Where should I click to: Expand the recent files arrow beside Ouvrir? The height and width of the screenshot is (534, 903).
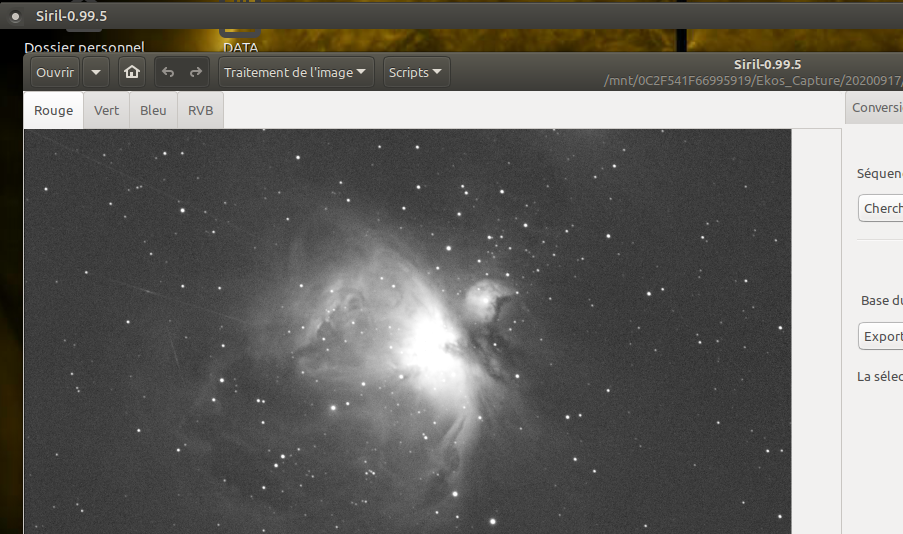pos(96,73)
